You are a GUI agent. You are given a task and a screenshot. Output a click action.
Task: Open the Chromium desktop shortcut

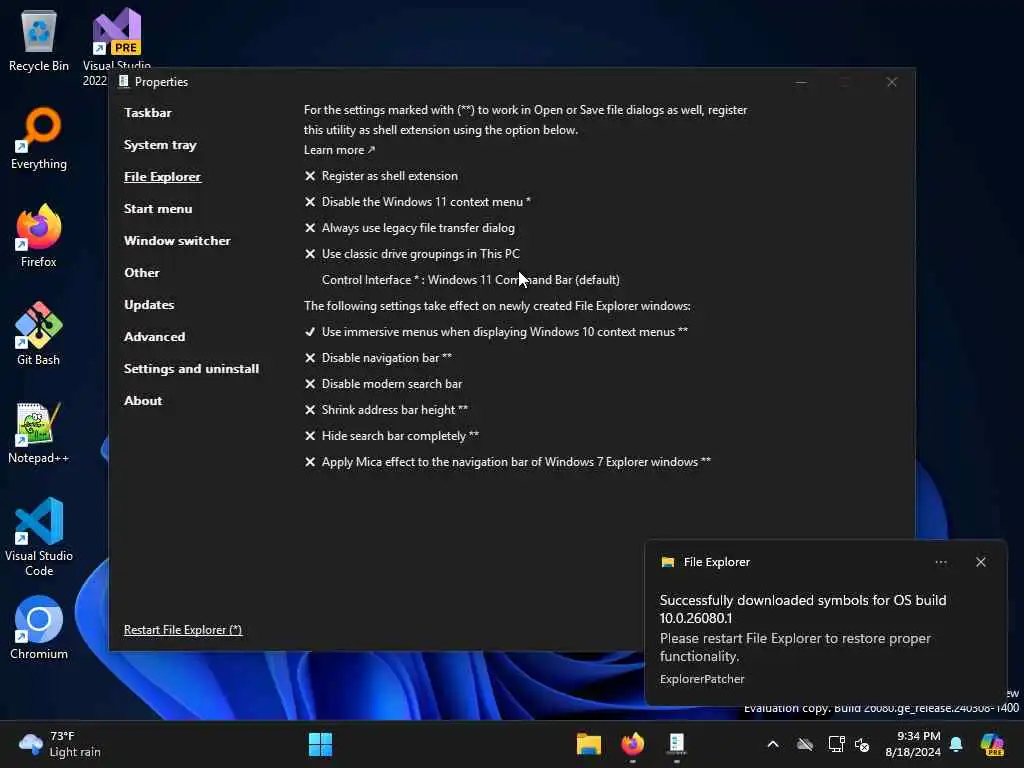coord(39,628)
